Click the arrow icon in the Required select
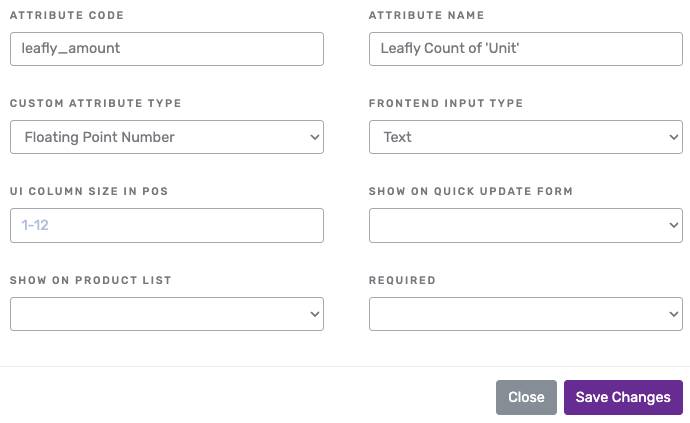The width and height of the screenshot is (690, 423). point(674,314)
